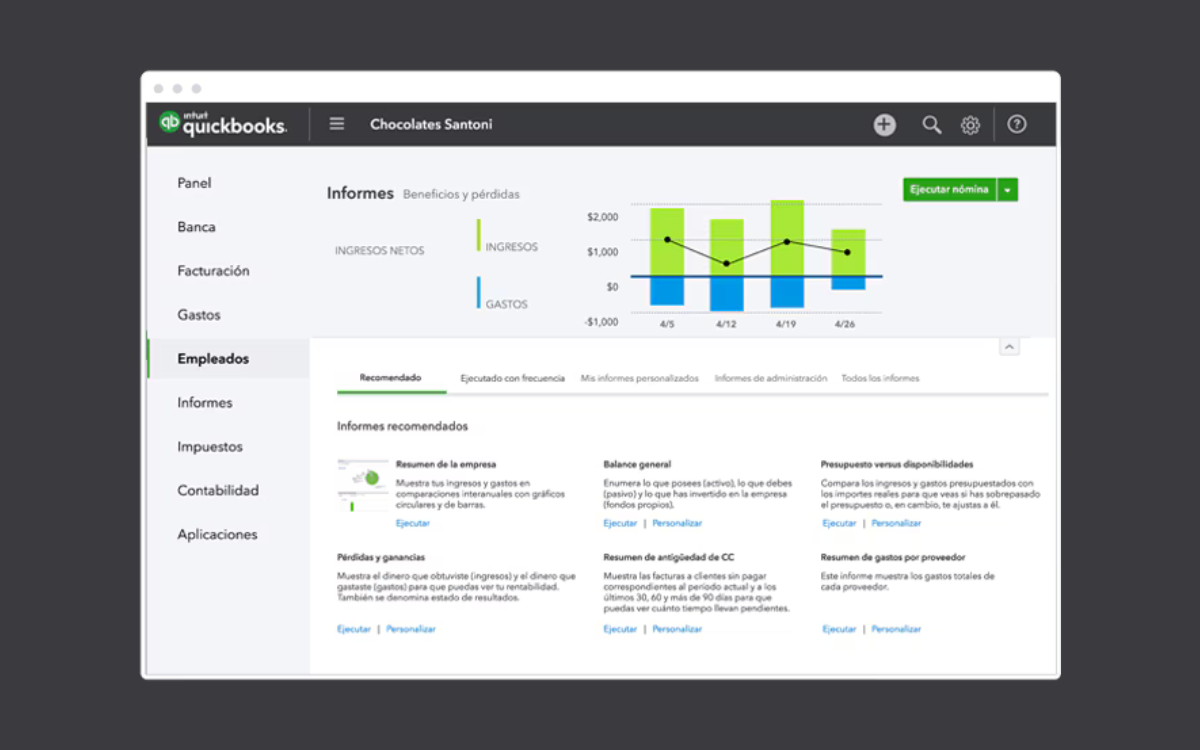1200x750 pixels.
Task: Click Ejecutar under Balance general
Action: (619, 522)
